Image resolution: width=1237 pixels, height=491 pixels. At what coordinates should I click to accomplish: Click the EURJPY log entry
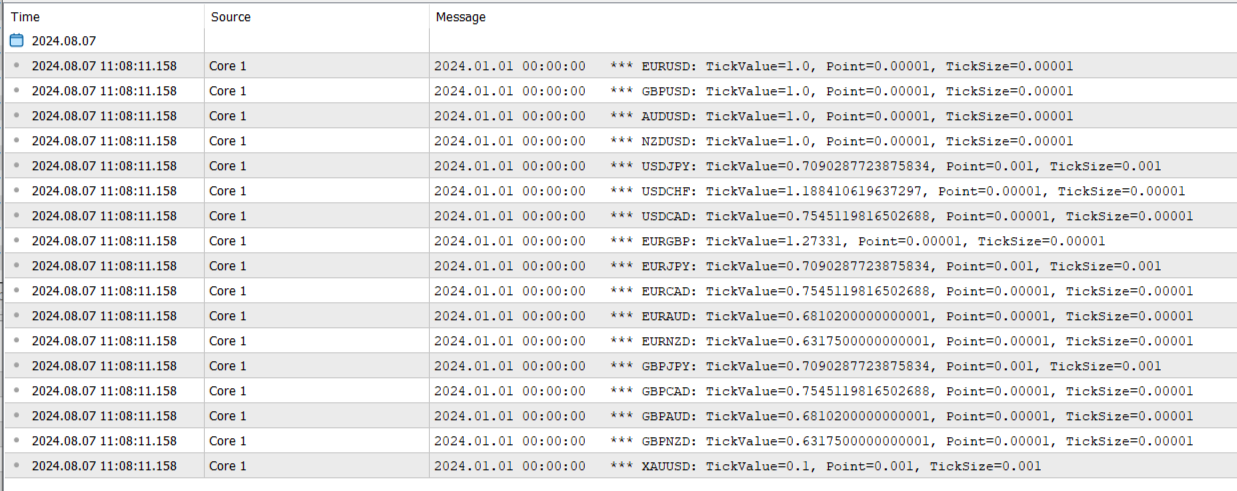(620, 266)
